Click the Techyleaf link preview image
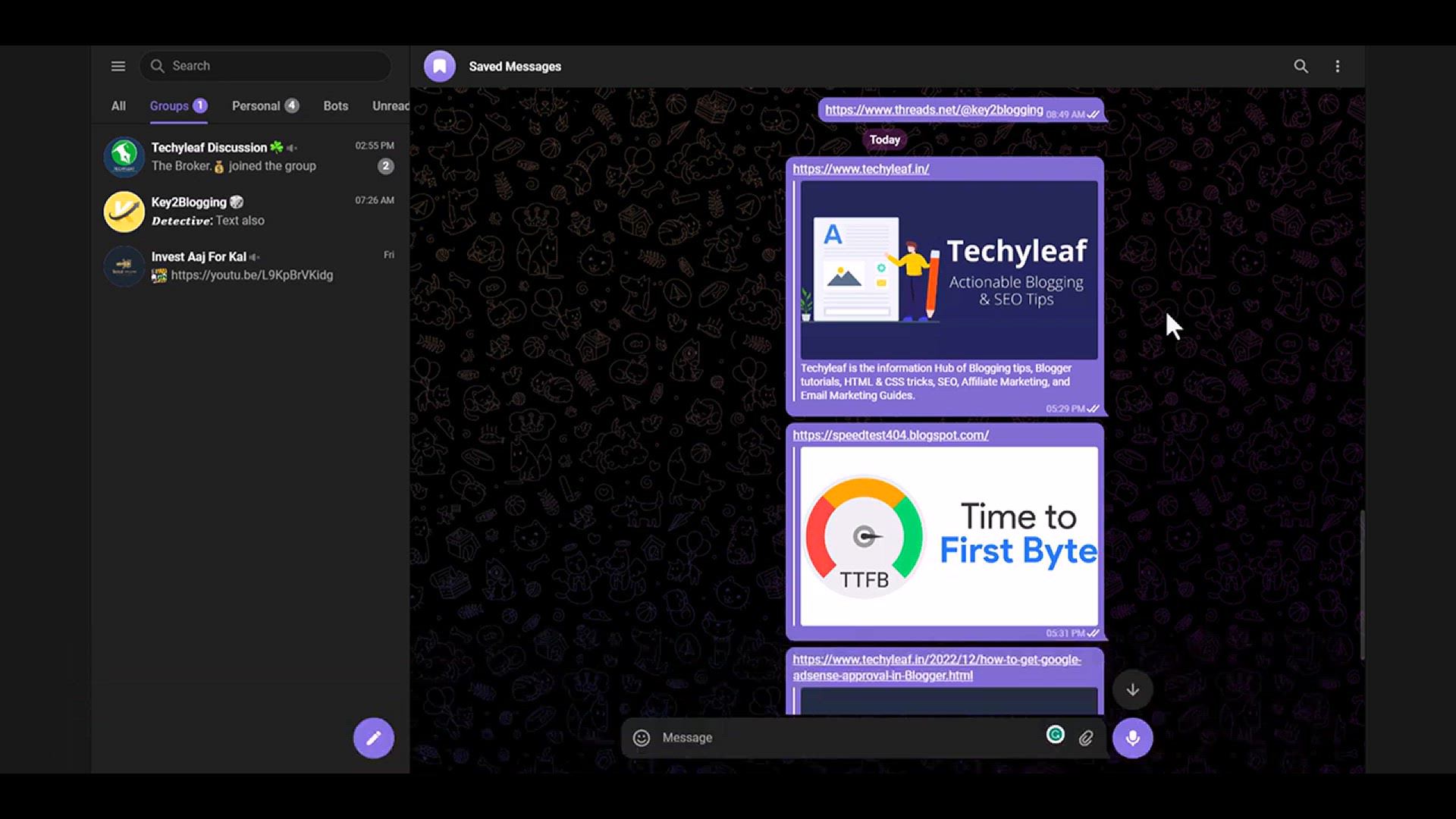 click(x=949, y=270)
